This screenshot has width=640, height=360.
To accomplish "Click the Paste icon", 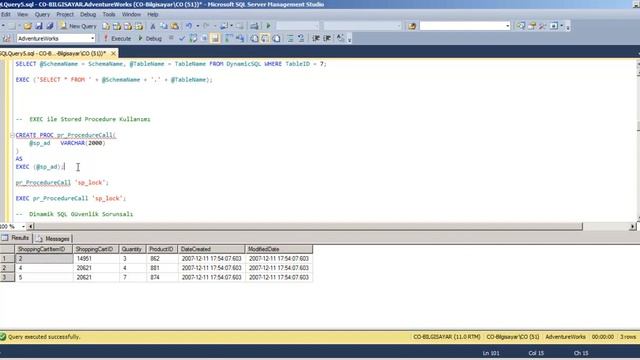I will coord(175,26).
